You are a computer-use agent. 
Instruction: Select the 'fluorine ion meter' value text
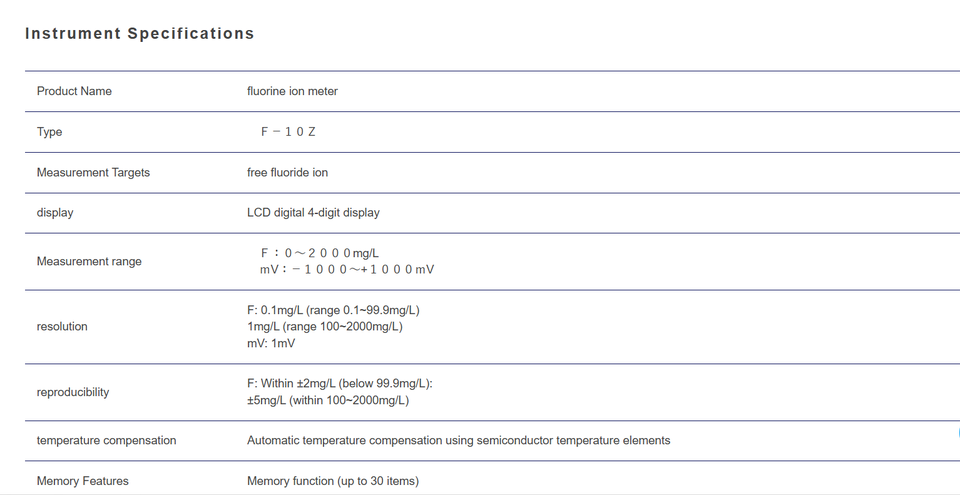292,91
